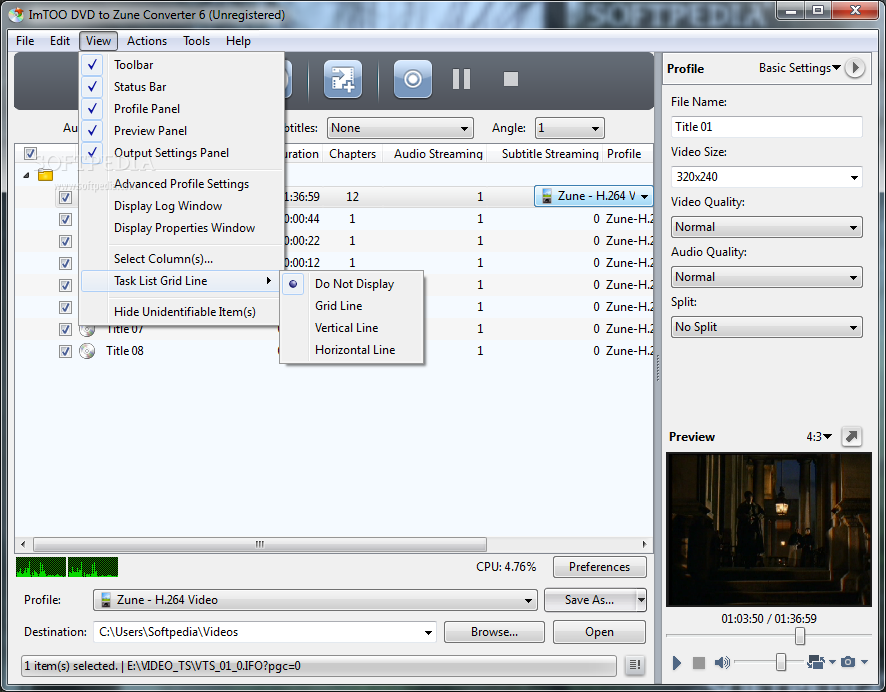Viewport: 886px width, 692px height.
Task: Uncheck the Title 08 checkbox
Action: 66,351
